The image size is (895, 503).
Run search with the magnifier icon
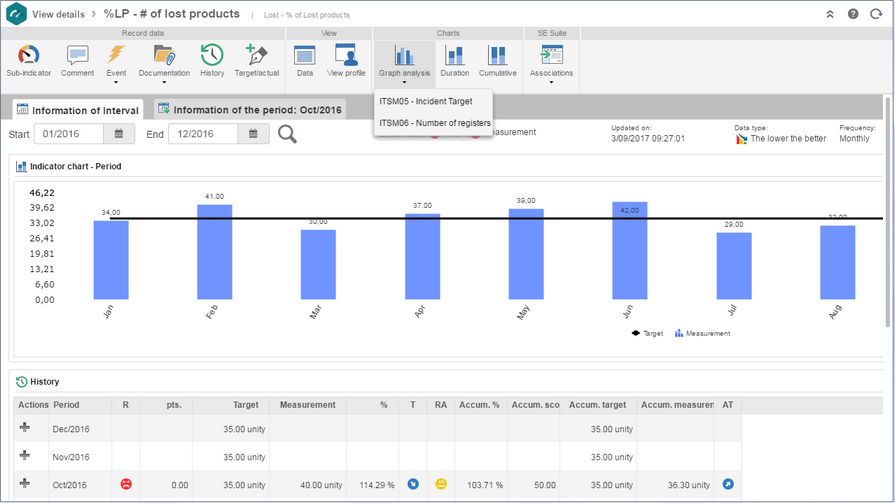[x=287, y=134]
